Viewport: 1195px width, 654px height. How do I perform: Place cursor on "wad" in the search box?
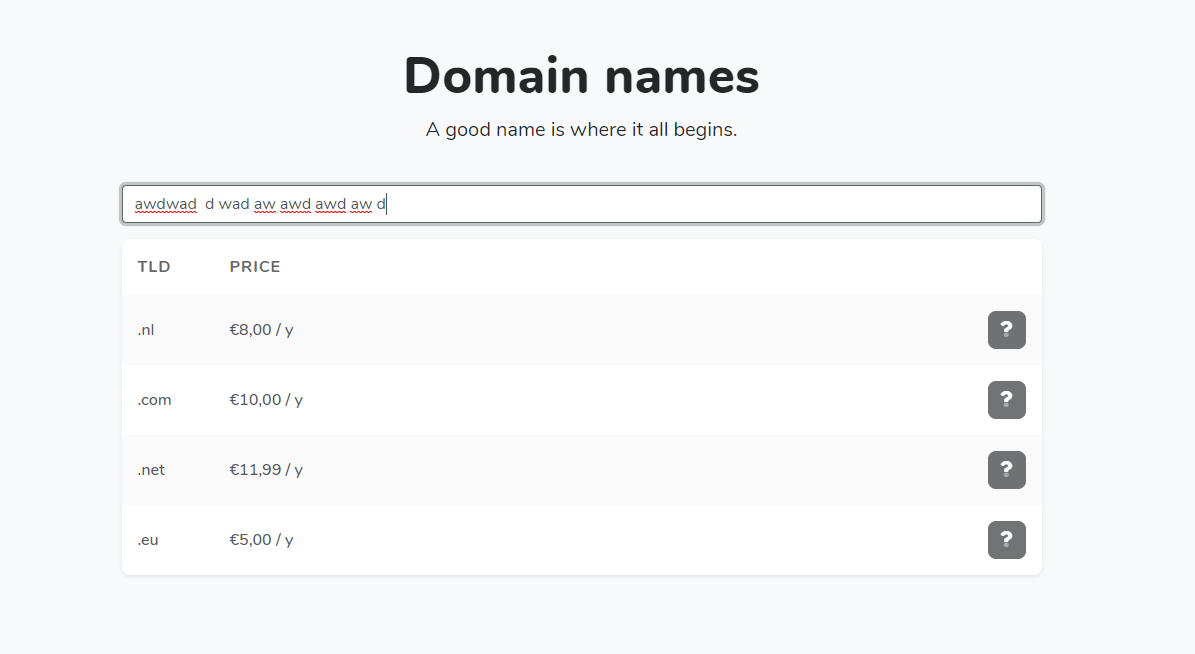point(234,204)
